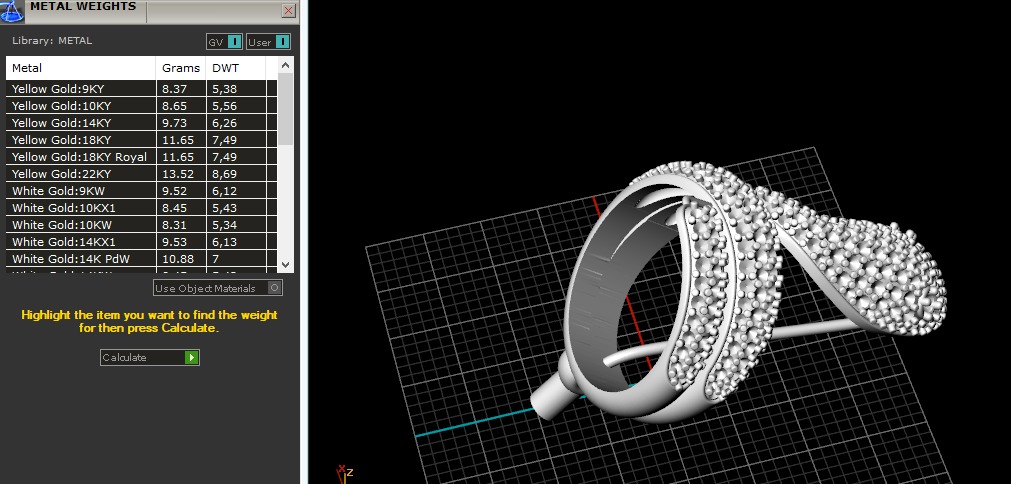This screenshot has height=484, width=1011.
Task: Select the Yellow Gold:18KY Royal row
Action: [x=142, y=157]
